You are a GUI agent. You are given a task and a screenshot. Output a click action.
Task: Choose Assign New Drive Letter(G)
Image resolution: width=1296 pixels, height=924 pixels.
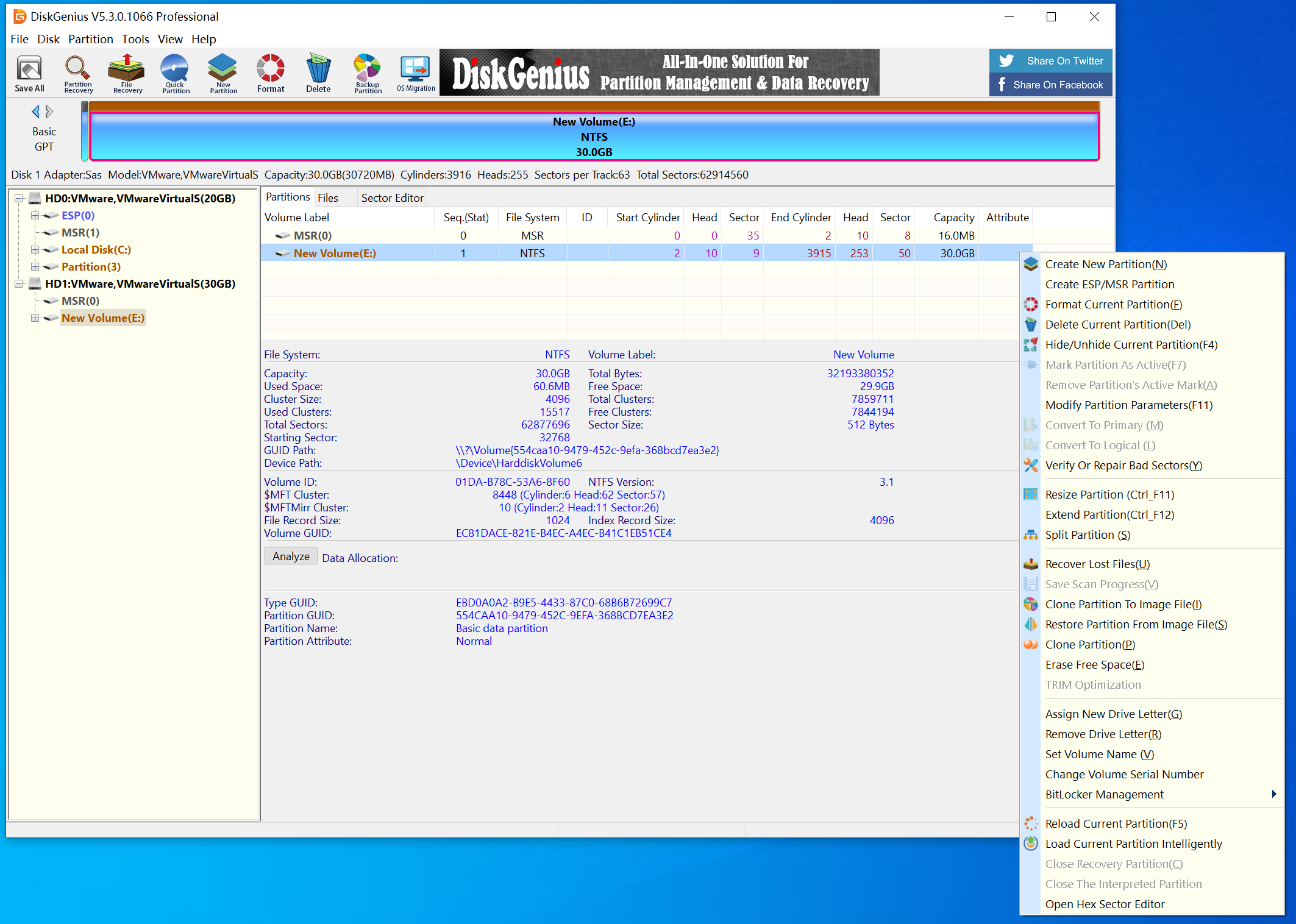(x=1114, y=714)
